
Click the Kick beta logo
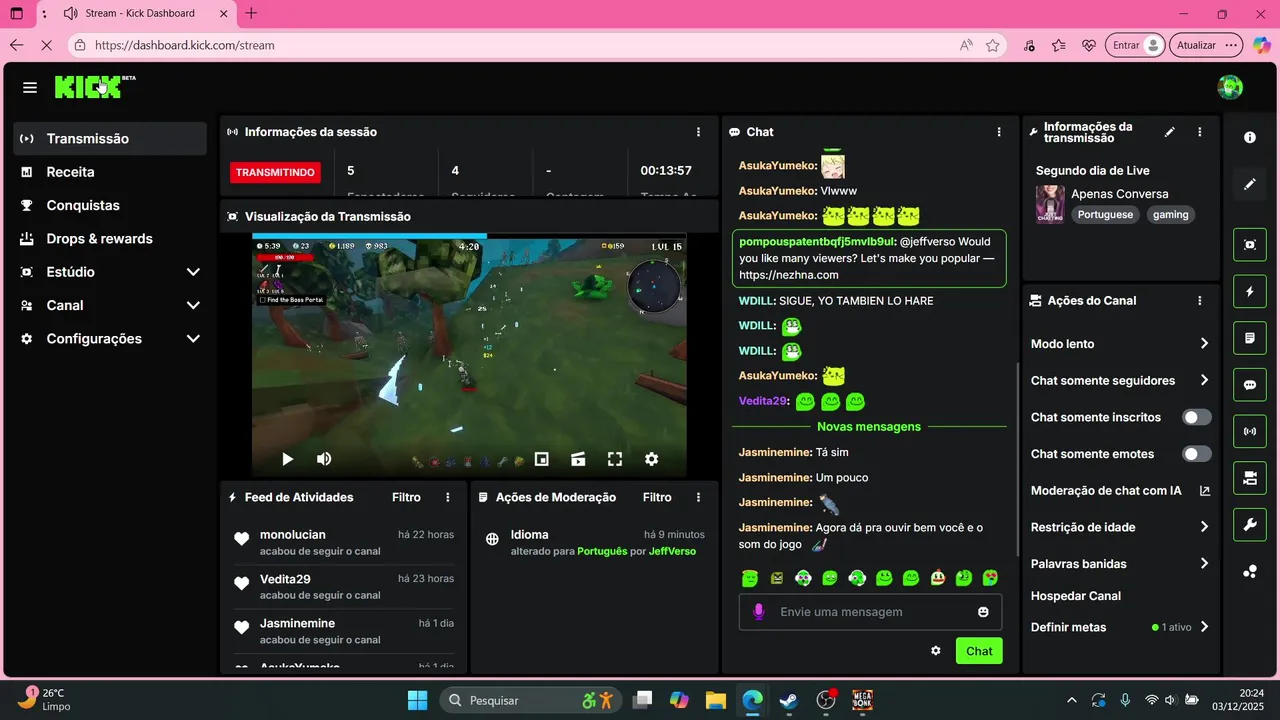point(94,87)
